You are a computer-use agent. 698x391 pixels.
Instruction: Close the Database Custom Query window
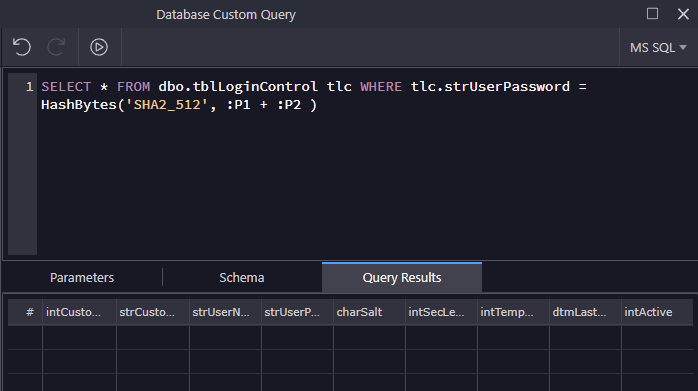[x=683, y=14]
